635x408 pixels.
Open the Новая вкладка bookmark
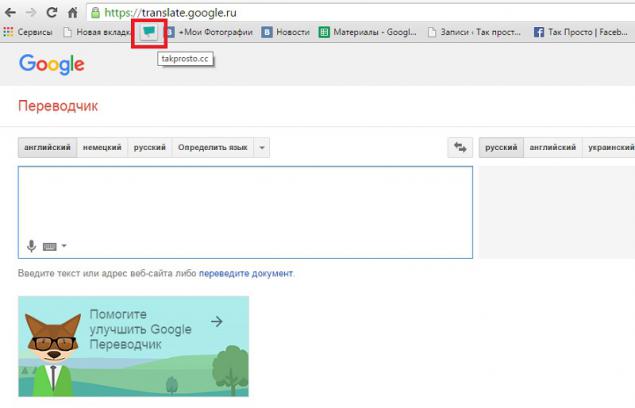point(96,32)
